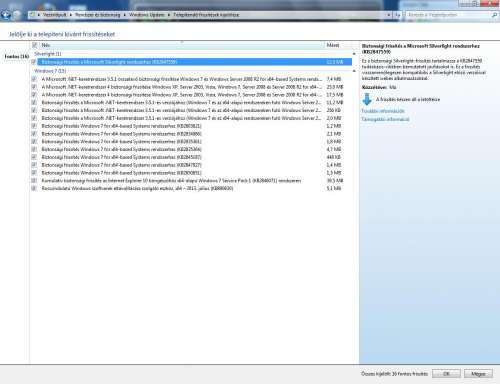Open Rendszer és biztonság breadcrumb
500x384 pixels.
click(x=98, y=15)
